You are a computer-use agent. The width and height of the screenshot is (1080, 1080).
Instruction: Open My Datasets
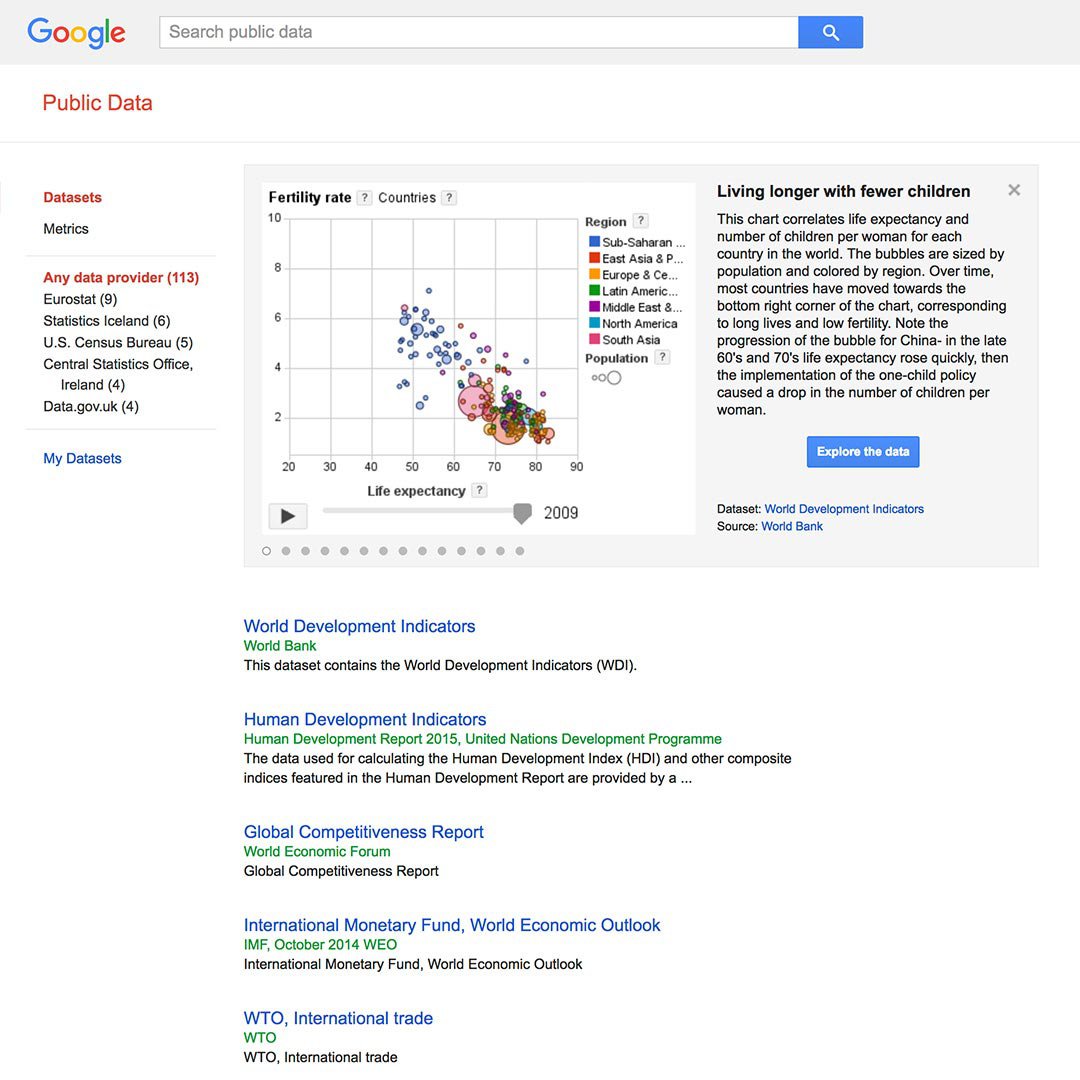pyautogui.click(x=82, y=459)
